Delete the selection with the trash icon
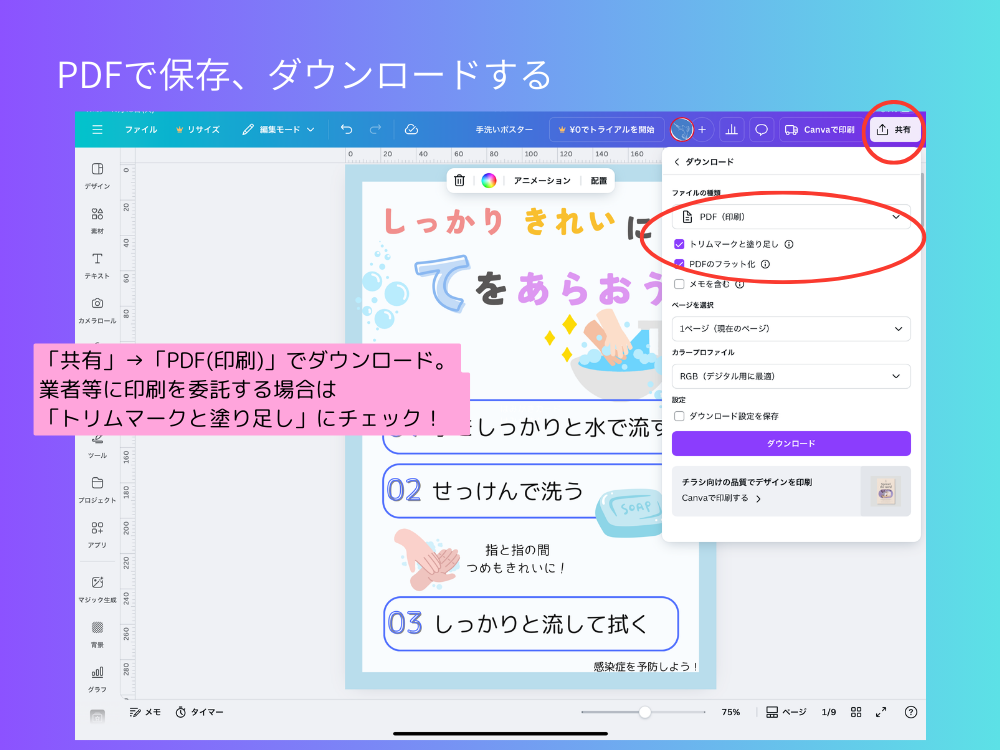 pyautogui.click(x=457, y=181)
